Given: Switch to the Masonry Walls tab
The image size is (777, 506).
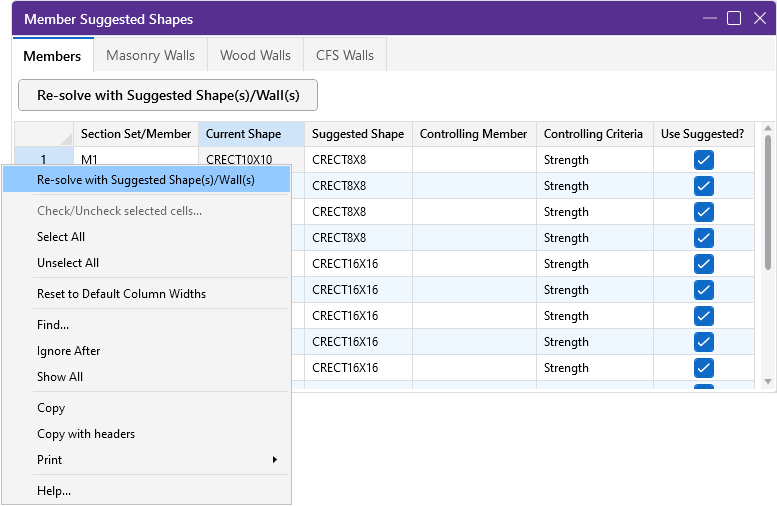Looking at the screenshot, I should (x=150, y=55).
